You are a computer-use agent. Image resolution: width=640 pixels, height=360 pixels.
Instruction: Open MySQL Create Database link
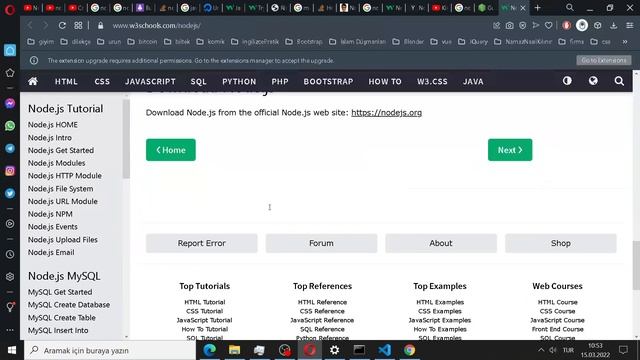tap(69, 305)
